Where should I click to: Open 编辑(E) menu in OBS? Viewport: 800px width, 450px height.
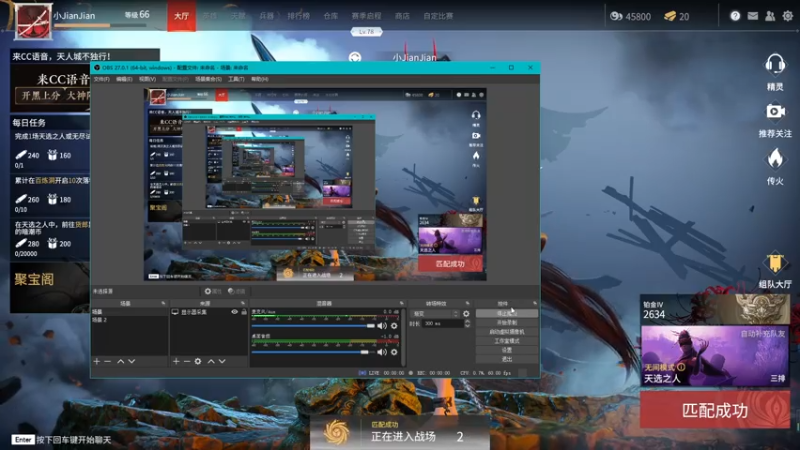[x=124, y=79]
